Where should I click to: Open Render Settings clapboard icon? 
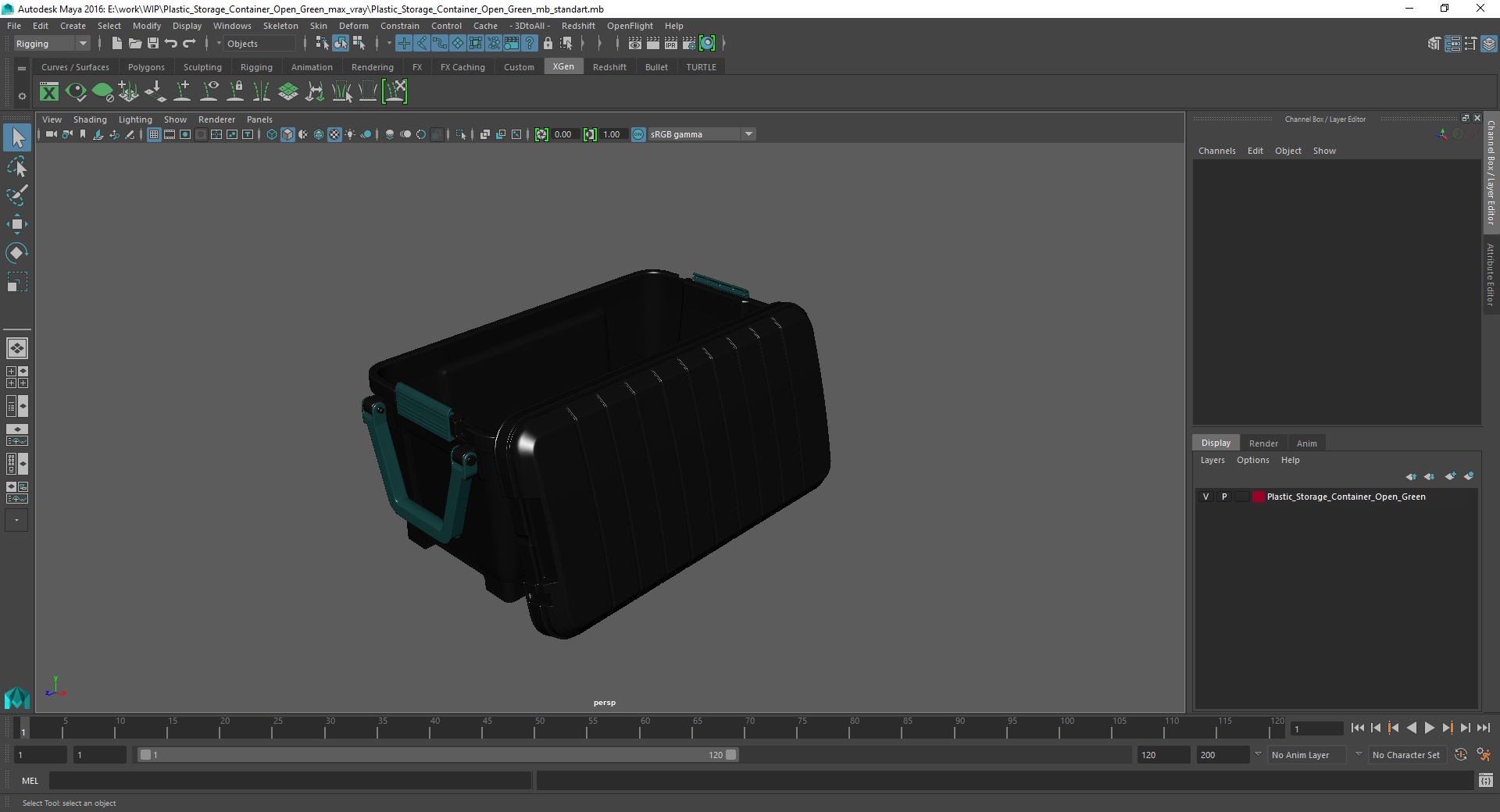tap(689, 44)
